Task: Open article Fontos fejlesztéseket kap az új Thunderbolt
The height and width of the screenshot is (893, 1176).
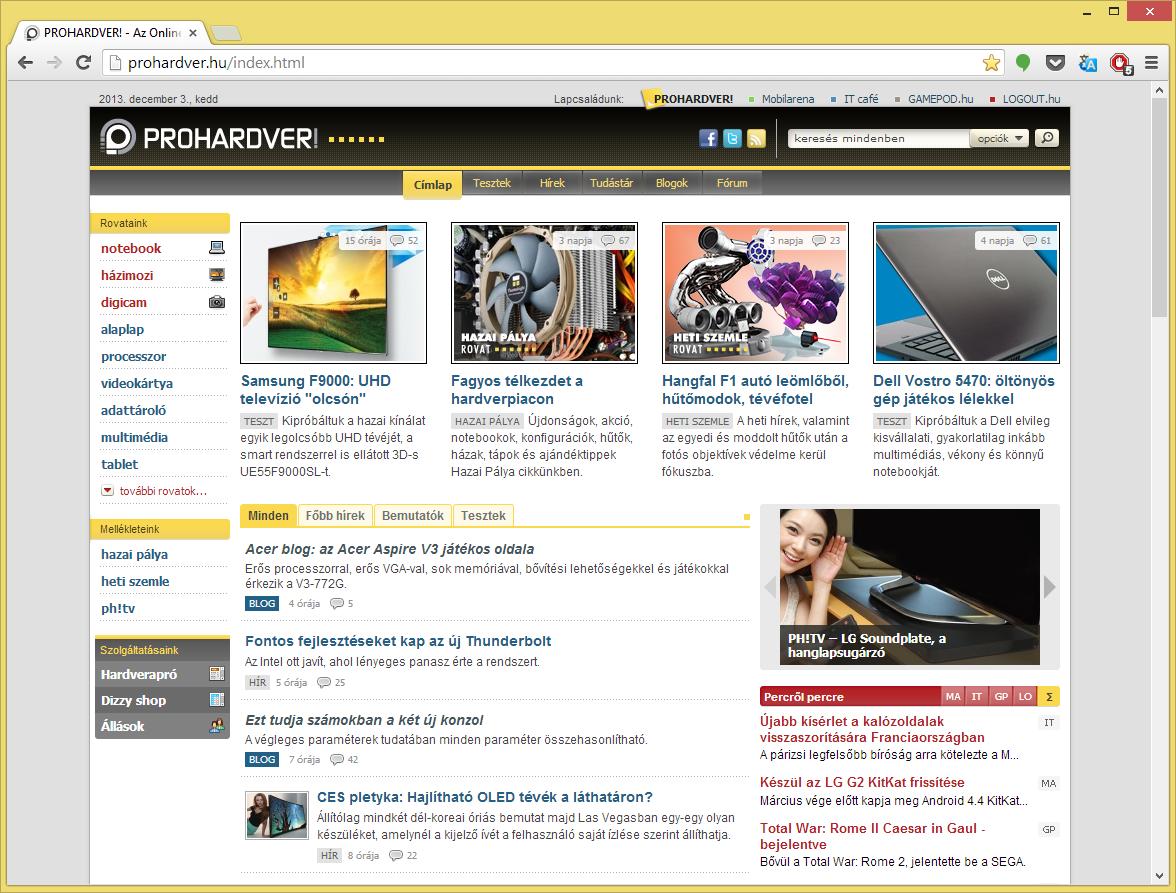Action: [398, 642]
